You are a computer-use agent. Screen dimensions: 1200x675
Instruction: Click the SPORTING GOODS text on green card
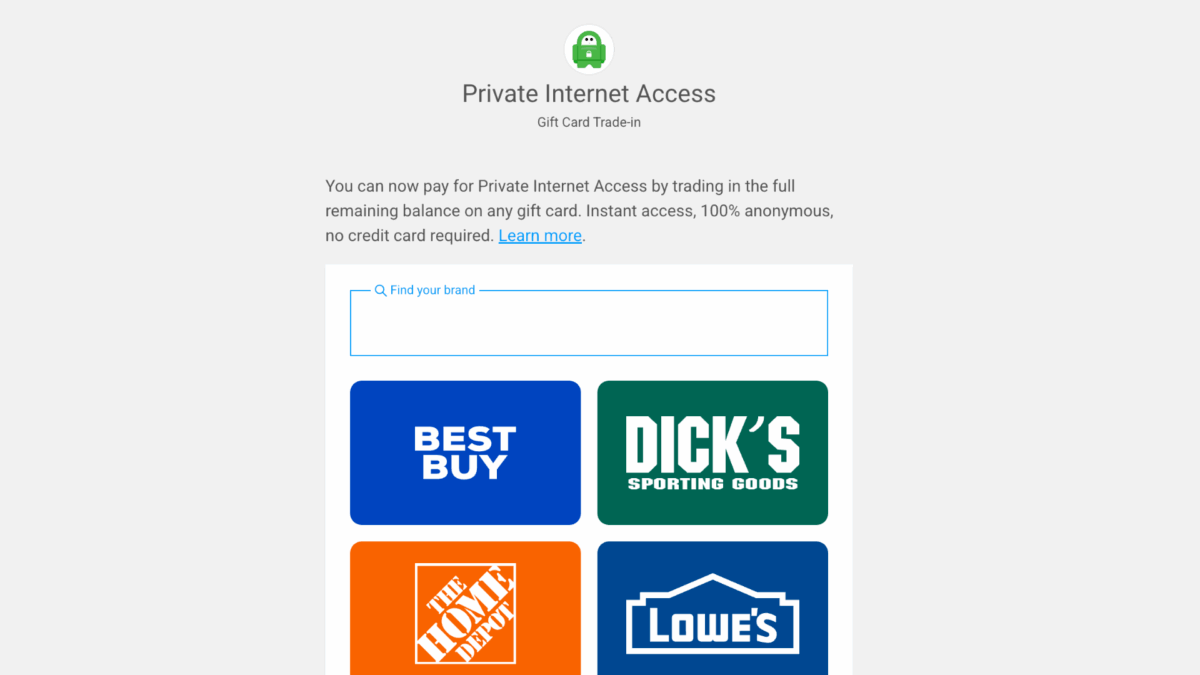(x=713, y=484)
